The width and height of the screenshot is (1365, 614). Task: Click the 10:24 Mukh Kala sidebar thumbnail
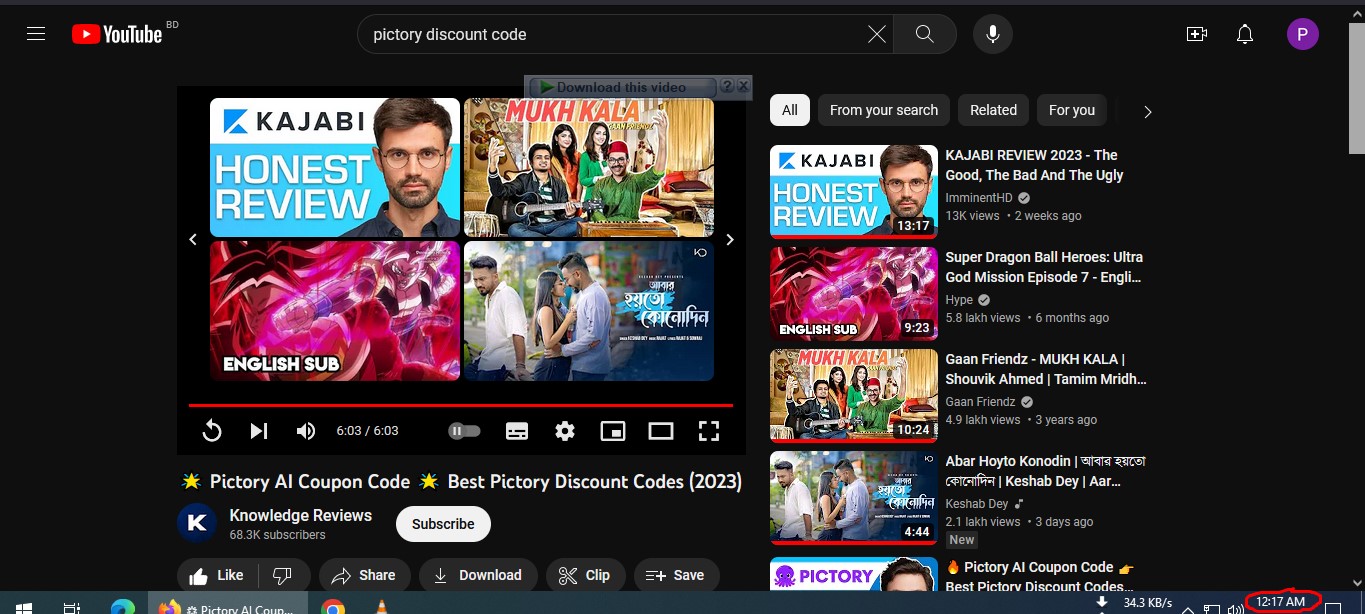[854, 396]
